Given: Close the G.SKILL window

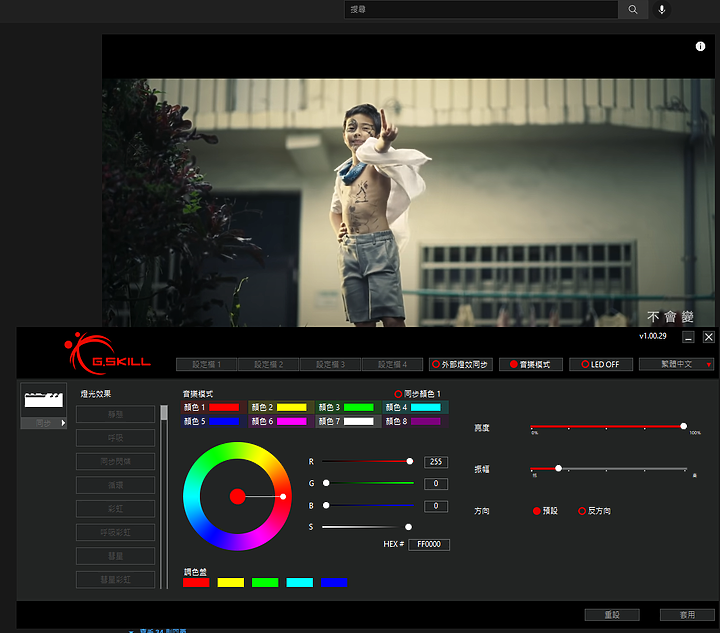Looking at the screenshot, I should [x=709, y=337].
